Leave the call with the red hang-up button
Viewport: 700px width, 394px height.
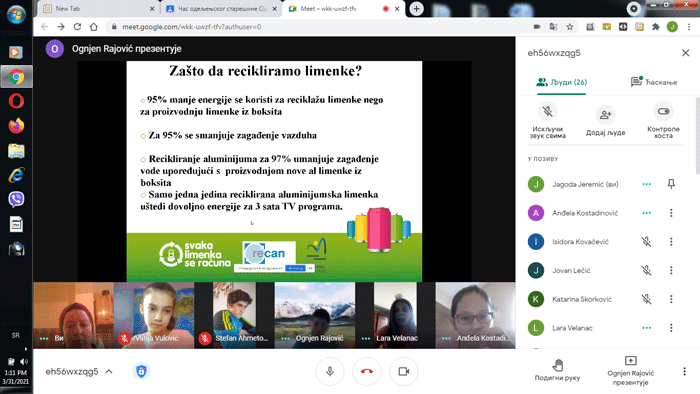(x=367, y=371)
